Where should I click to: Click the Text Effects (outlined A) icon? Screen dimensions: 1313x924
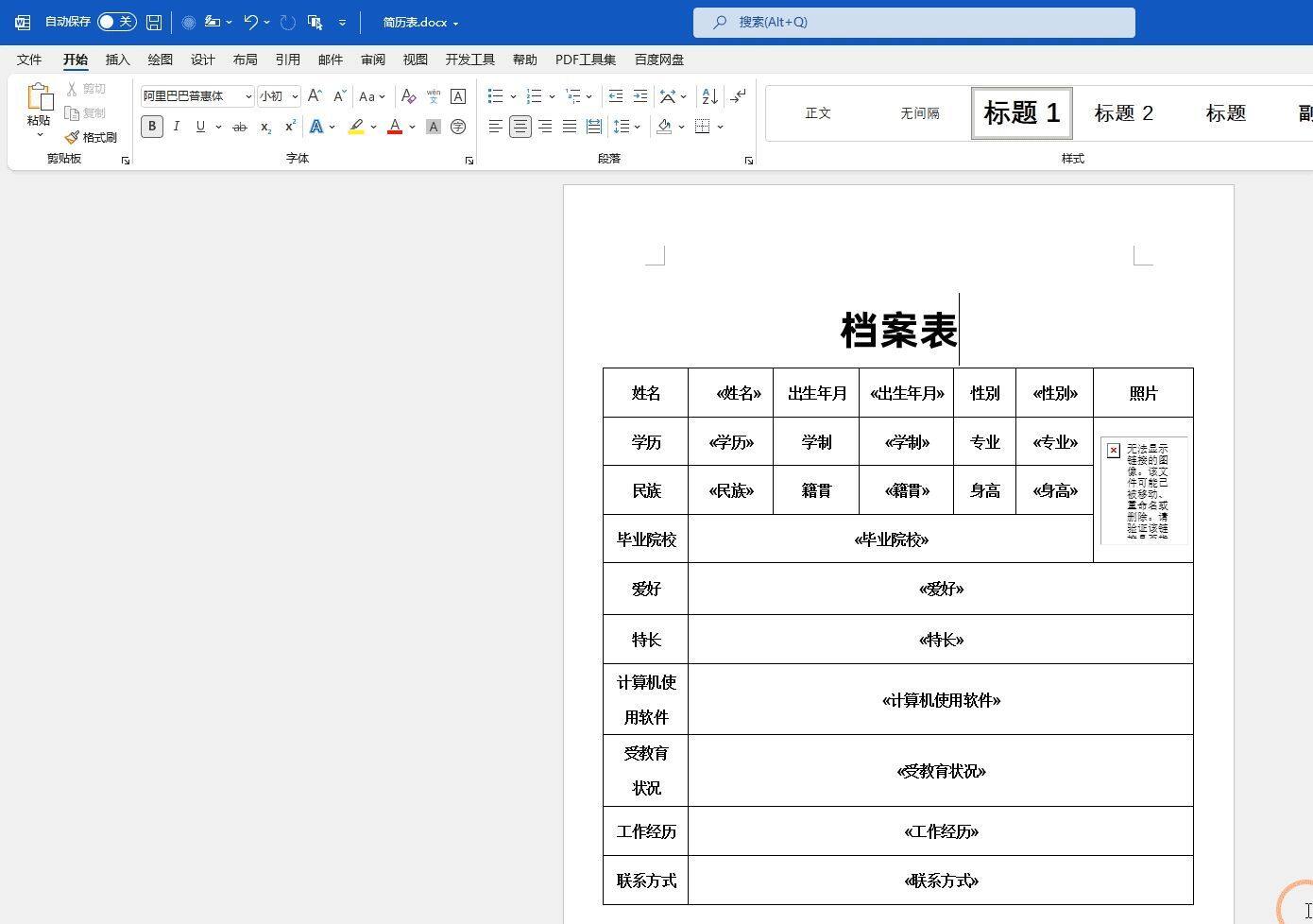click(316, 127)
